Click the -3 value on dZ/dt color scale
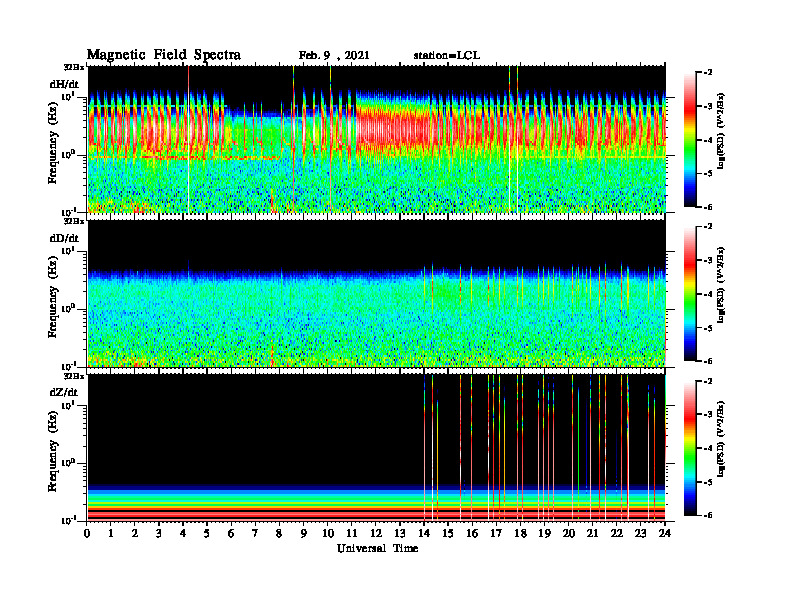This screenshot has height=612, width=792. pyautogui.click(x=708, y=414)
